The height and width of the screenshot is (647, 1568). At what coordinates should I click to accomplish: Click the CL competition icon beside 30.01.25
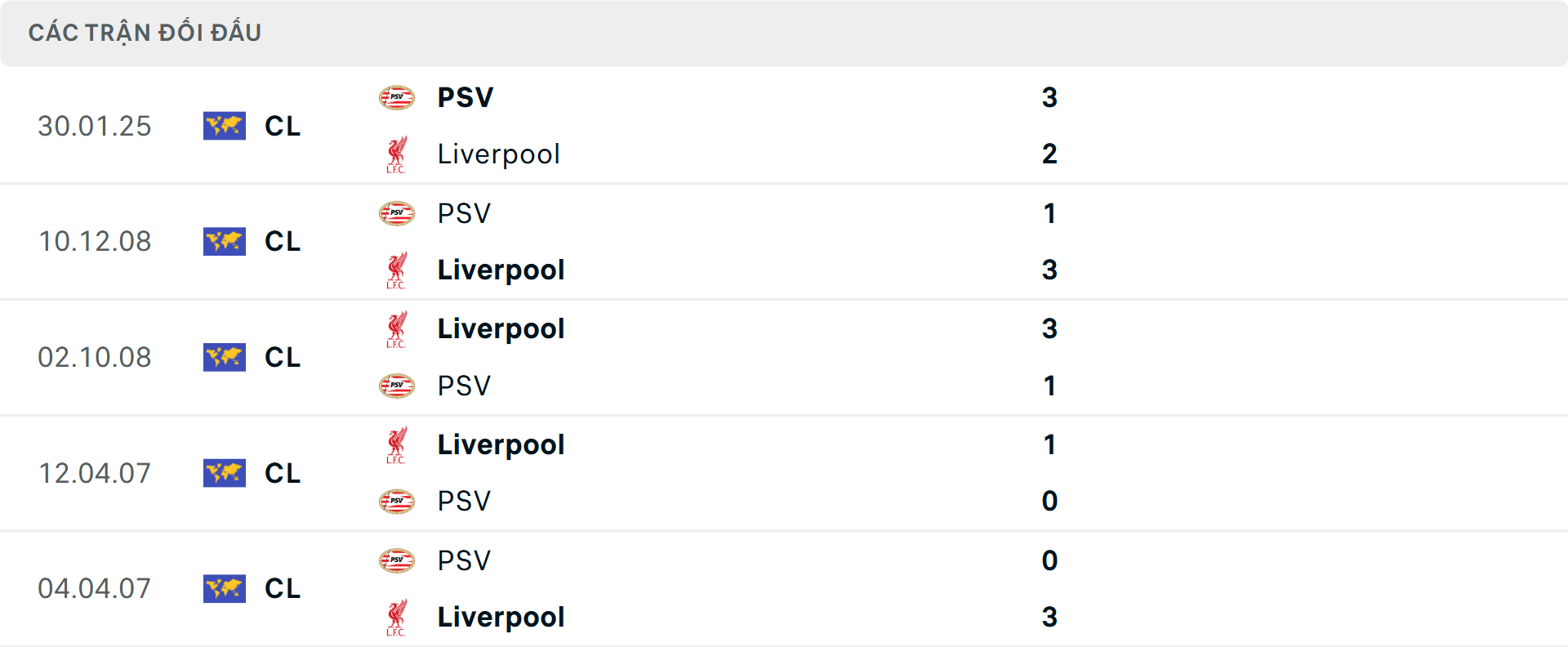point(225,126)
